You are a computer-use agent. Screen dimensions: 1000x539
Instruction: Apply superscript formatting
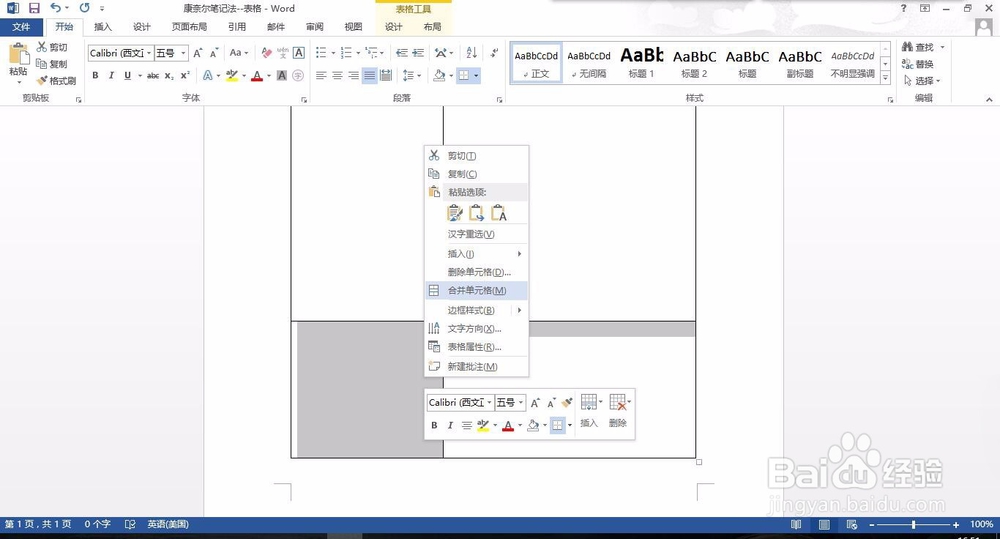point(185,75)
